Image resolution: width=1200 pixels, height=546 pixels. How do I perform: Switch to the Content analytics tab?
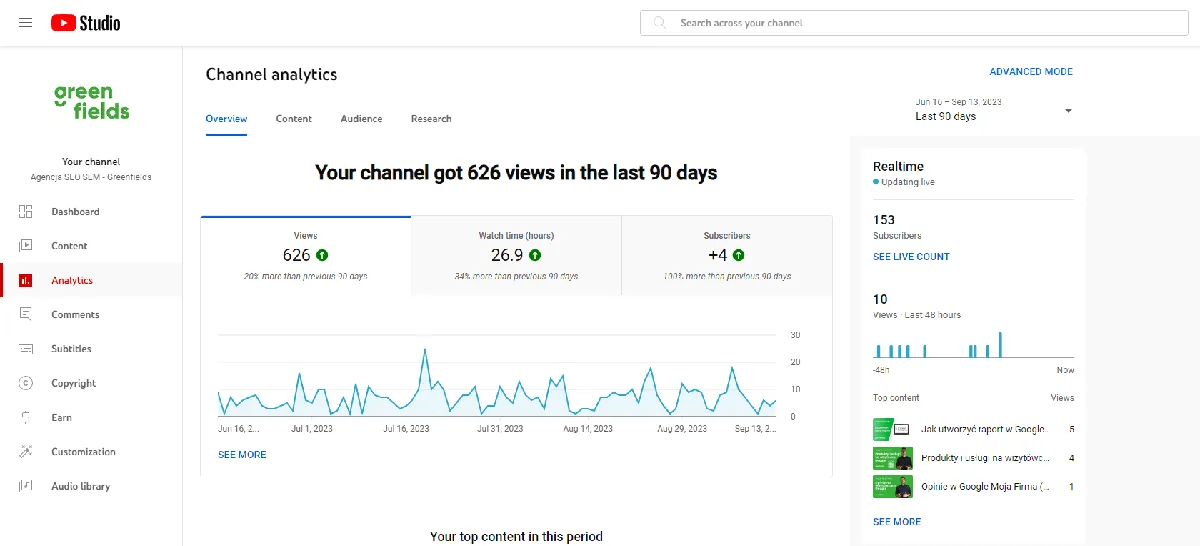[x=293, y=119]
